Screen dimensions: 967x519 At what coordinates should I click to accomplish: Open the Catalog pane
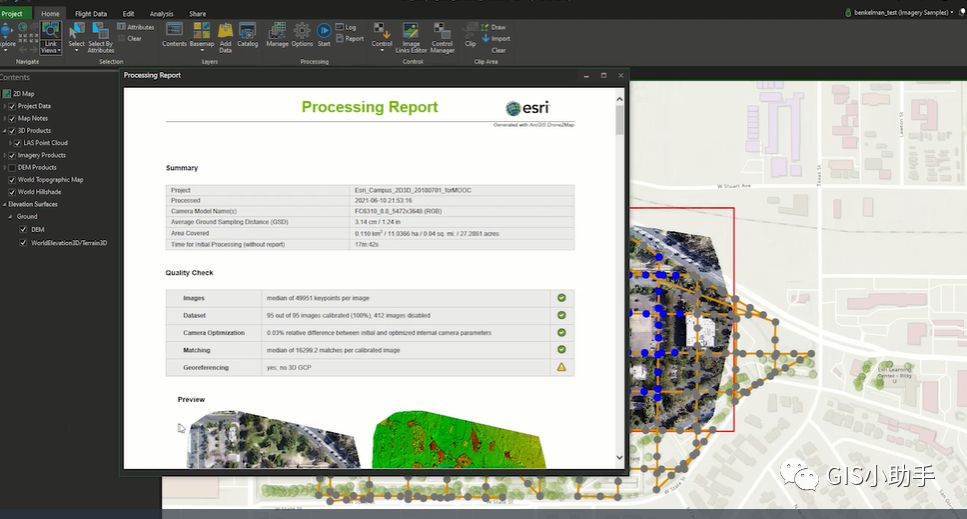click(x=247, y=35)
